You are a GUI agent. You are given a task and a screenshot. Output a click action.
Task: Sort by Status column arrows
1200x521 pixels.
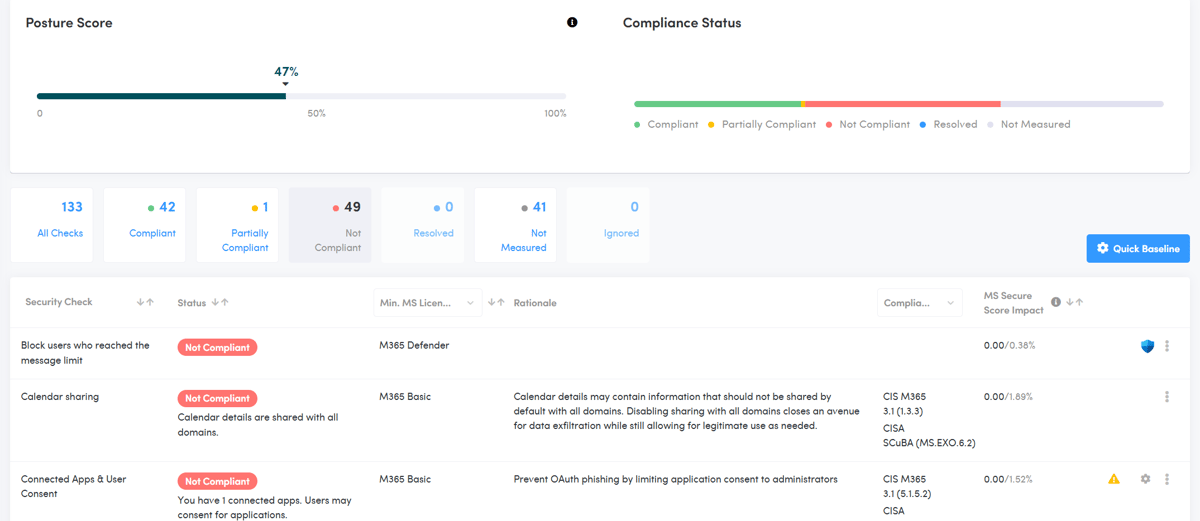221,302
